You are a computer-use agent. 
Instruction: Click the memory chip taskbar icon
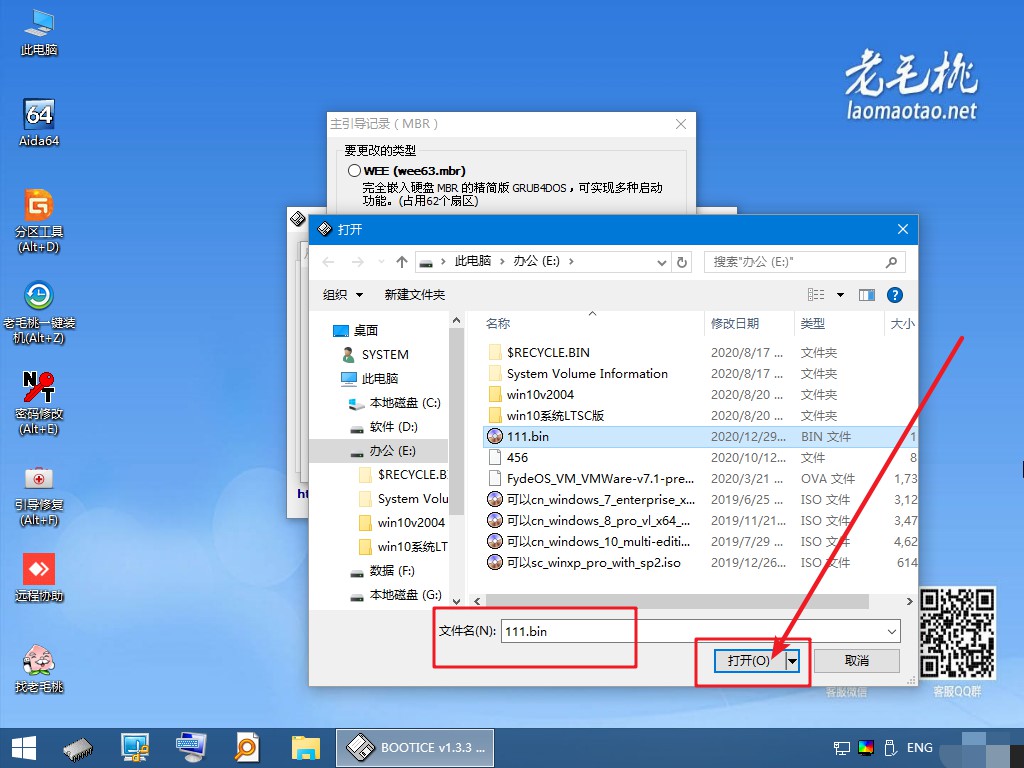coord(78,748)
